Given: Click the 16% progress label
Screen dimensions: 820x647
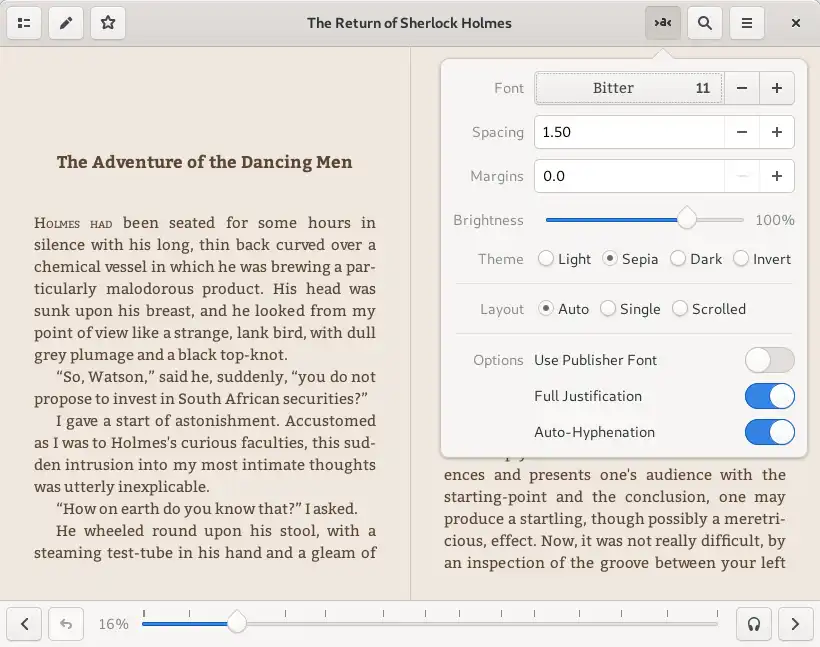Looking at the screenshot, I should [113, 624].
